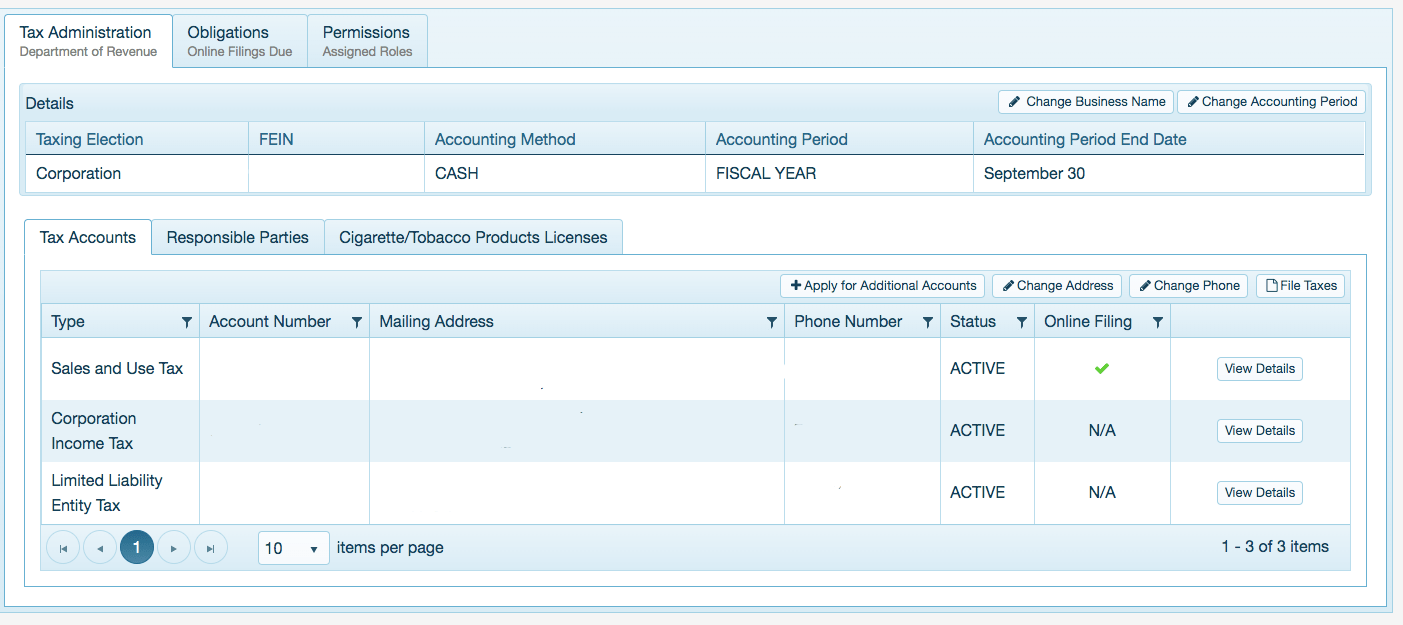Image resolution: width=1403 pixels, height=625 pixels.
Task: Go to the previous page arrow
Action: click(100, 548)
